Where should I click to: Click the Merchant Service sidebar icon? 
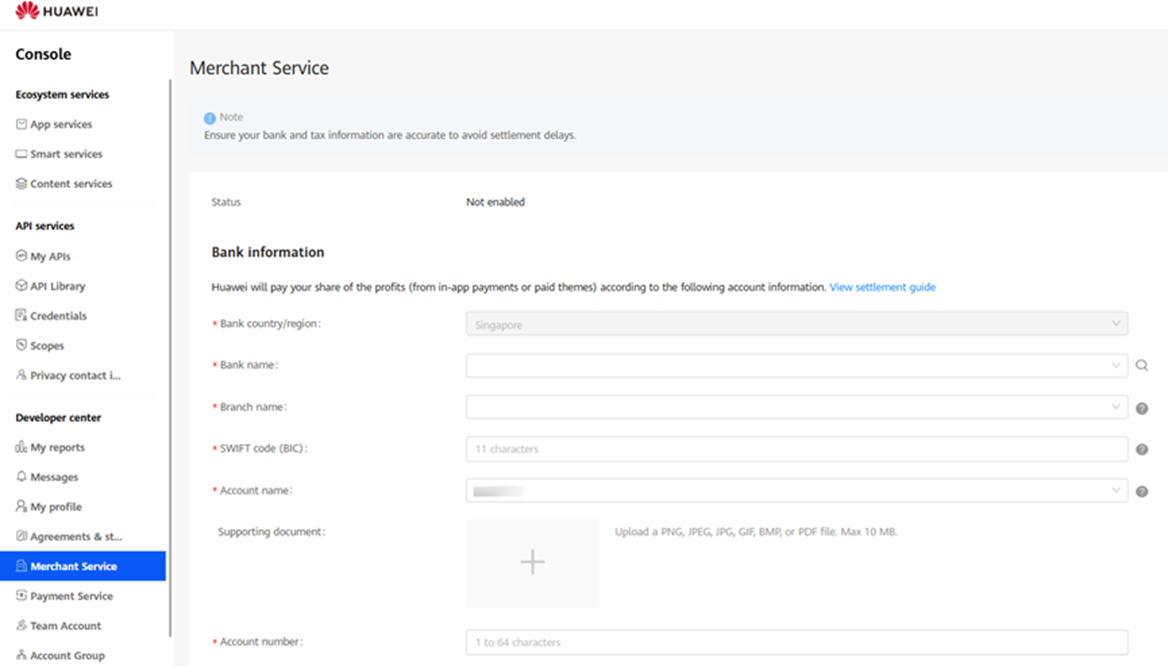[x=21, y=566]
